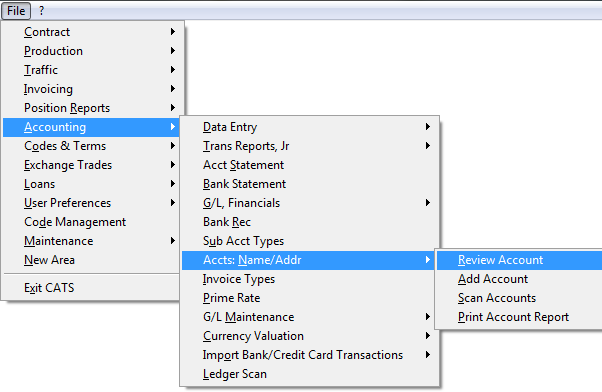Image resolution: width=602 pixels, height=392 pixels.
Task: Open G/L Maintenance submenu
Action: coord(309,317)
